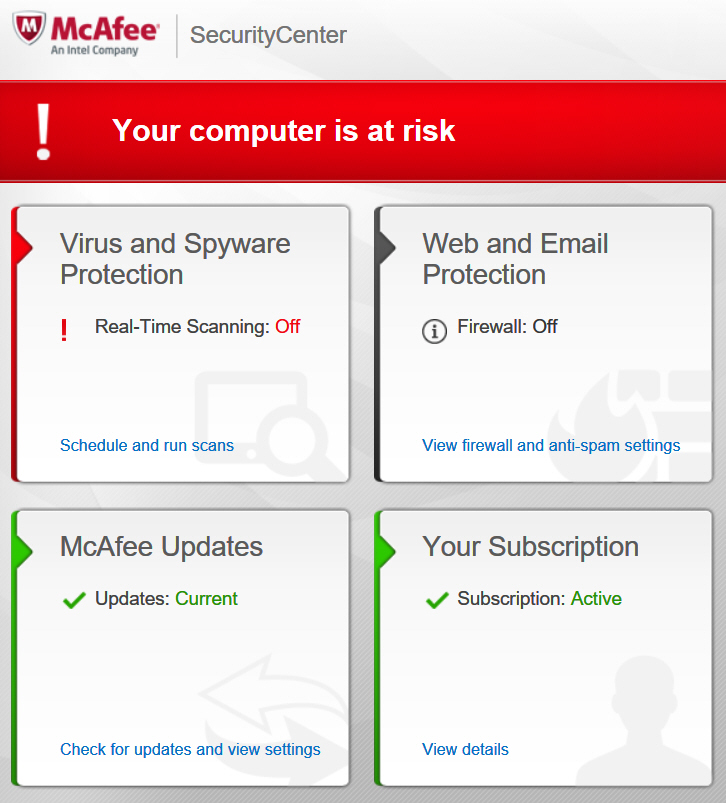Screen dimensions: 726x803
Task: Click the red exclamation icon beside Real-Time Scanning
Action: point(64,330)
